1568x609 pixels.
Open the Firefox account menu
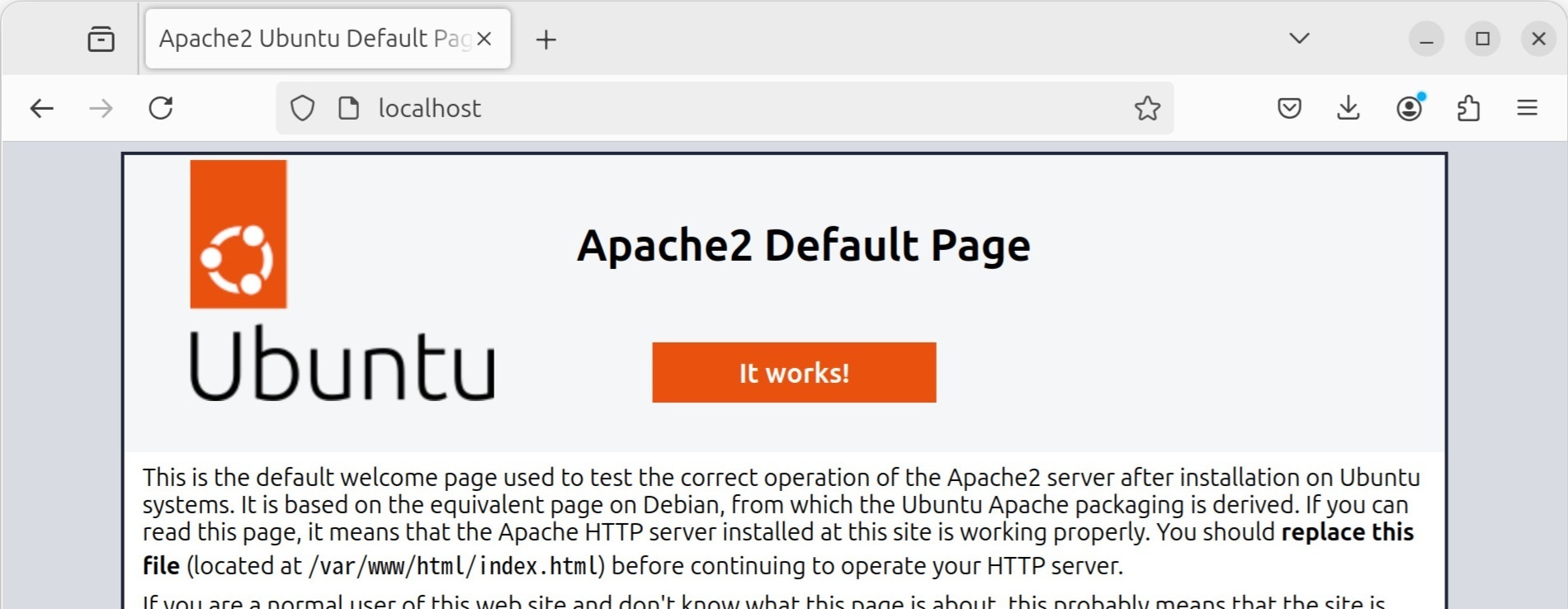pos(1410,108)
